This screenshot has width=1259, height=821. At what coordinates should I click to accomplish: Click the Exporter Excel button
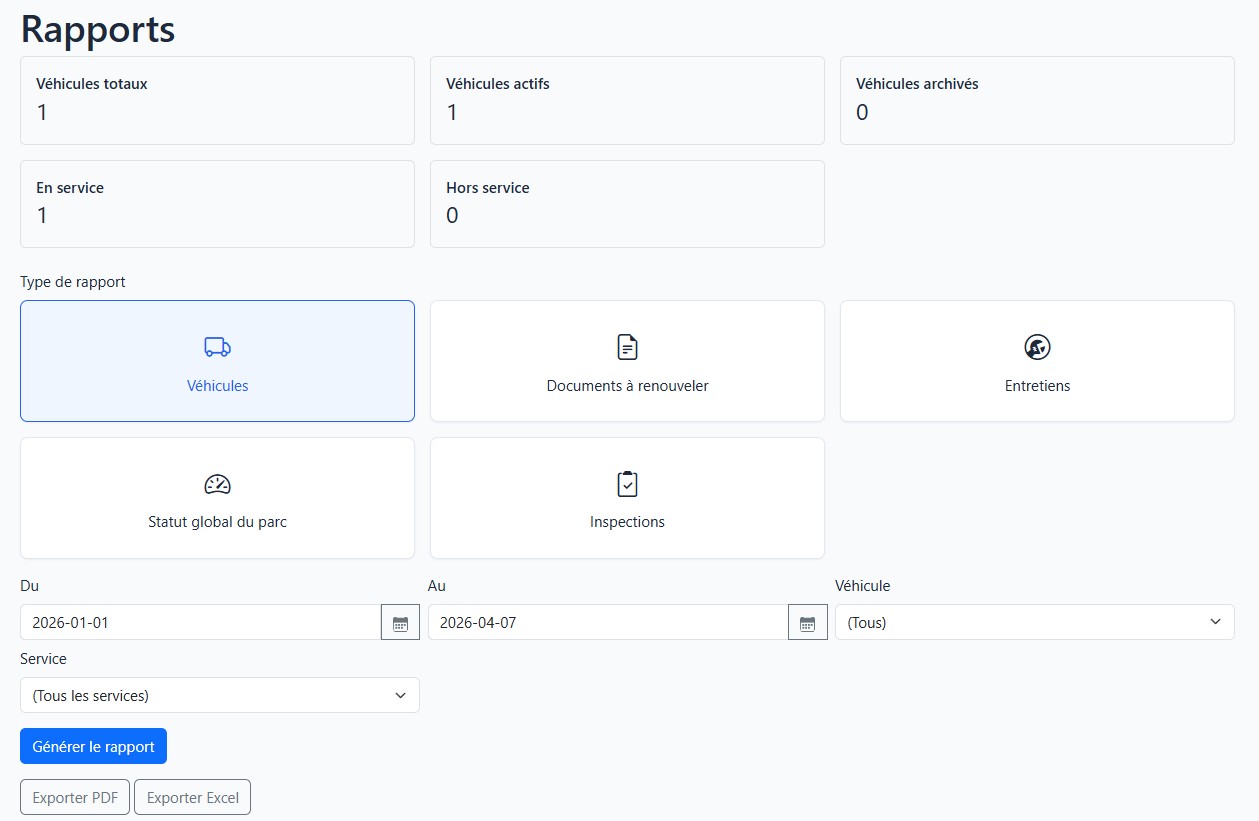(192, 797)
